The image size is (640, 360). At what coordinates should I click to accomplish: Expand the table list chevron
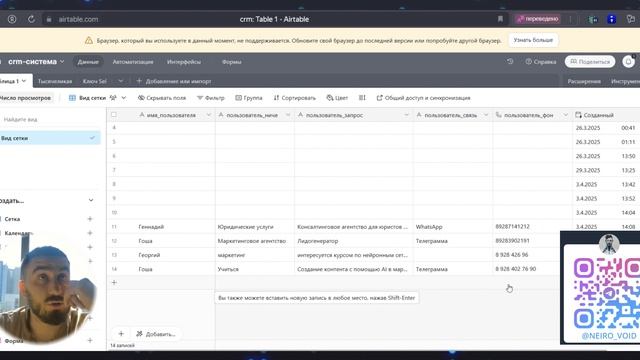[120, 81]
